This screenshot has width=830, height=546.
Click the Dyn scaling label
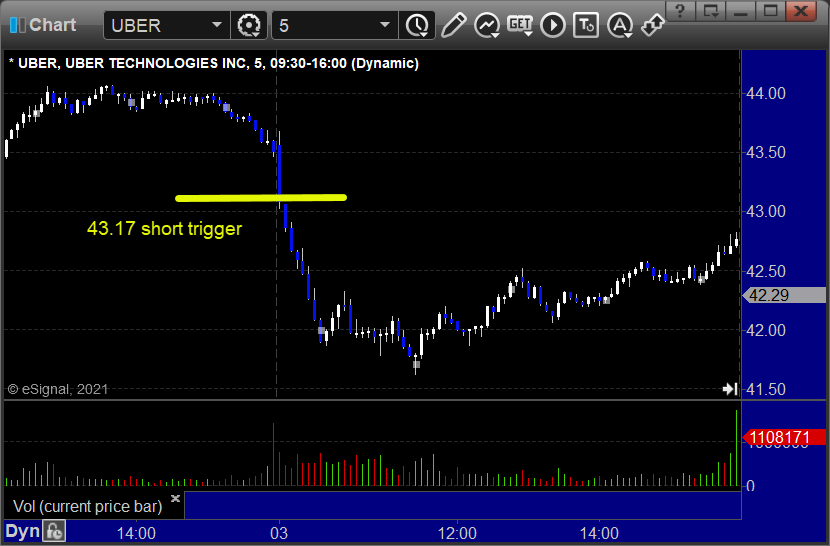click(x=22, y=531)
